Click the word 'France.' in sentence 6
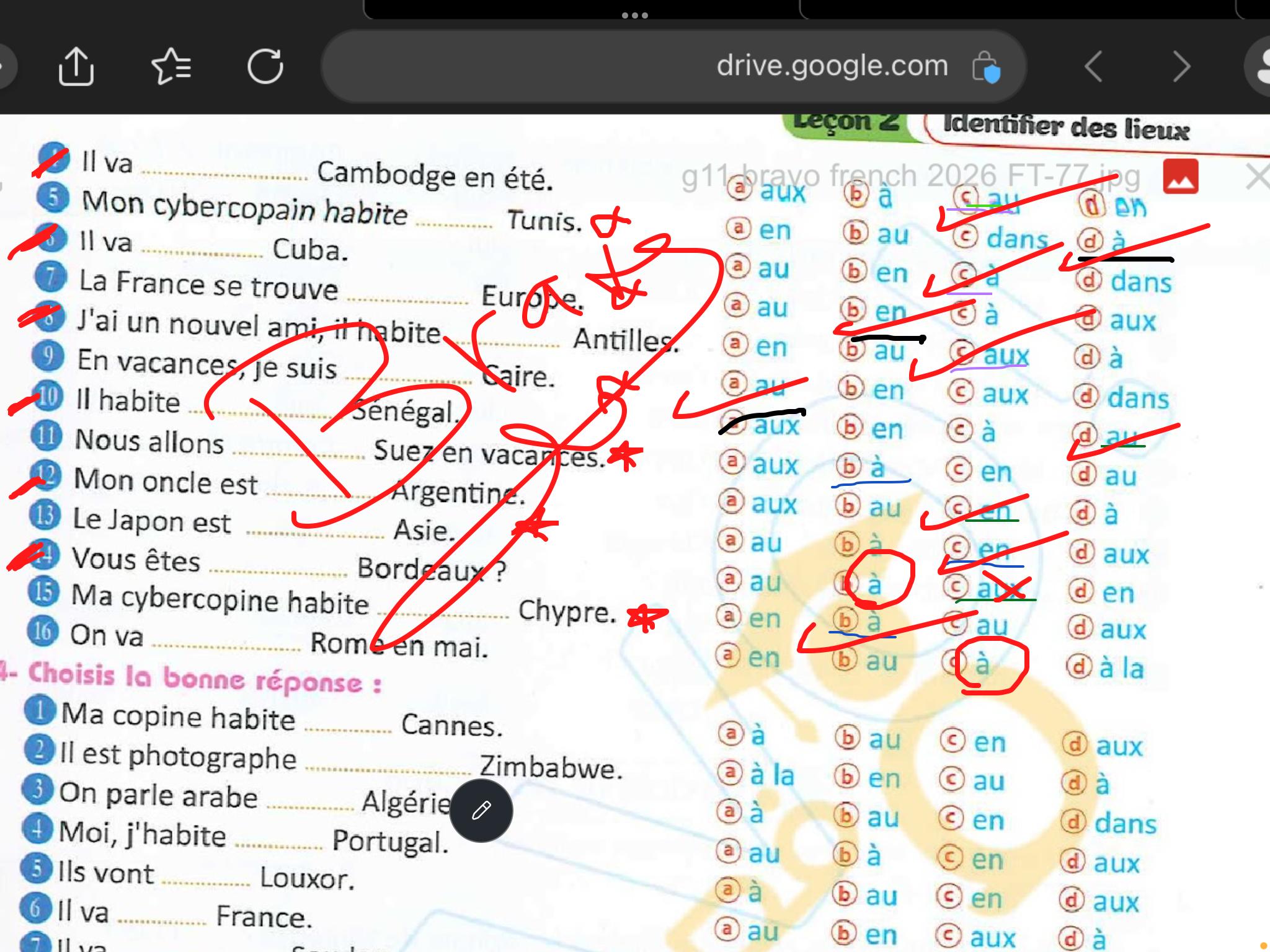The height and width of the screenshot is (952, 1270). (264, 917)
